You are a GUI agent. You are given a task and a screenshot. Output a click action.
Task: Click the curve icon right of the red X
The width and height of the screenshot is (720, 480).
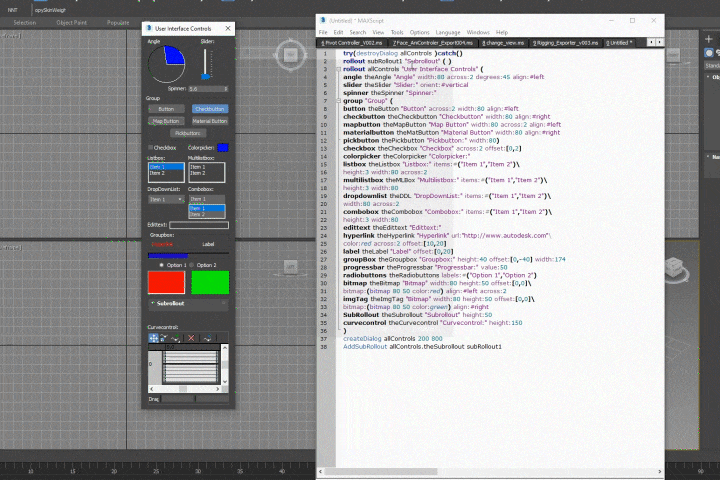[208, 338]
